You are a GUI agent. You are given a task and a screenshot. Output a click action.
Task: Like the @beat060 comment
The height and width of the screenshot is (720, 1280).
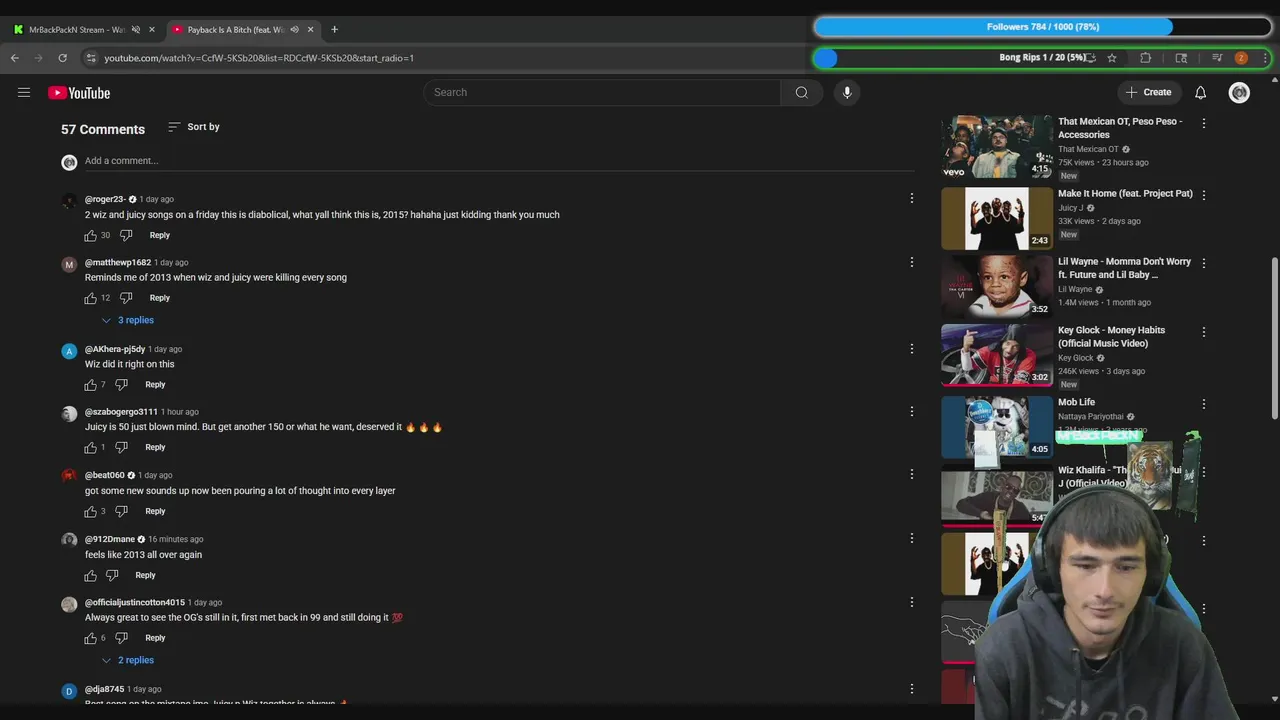tap(91, 511)
